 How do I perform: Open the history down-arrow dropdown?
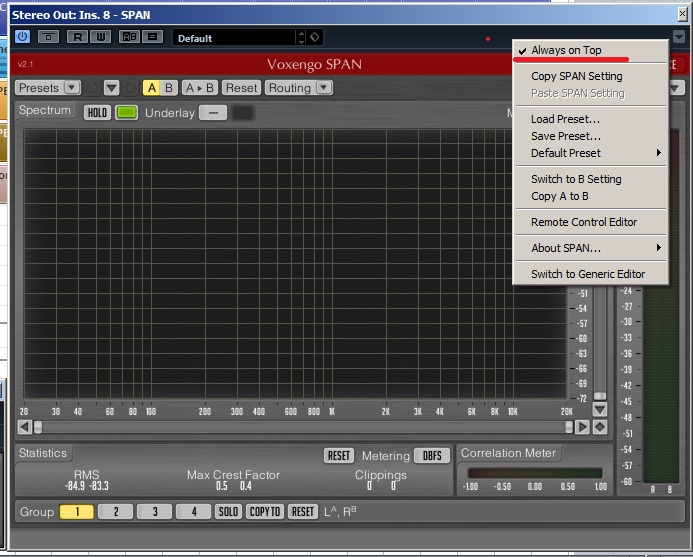tap(111, 88)
